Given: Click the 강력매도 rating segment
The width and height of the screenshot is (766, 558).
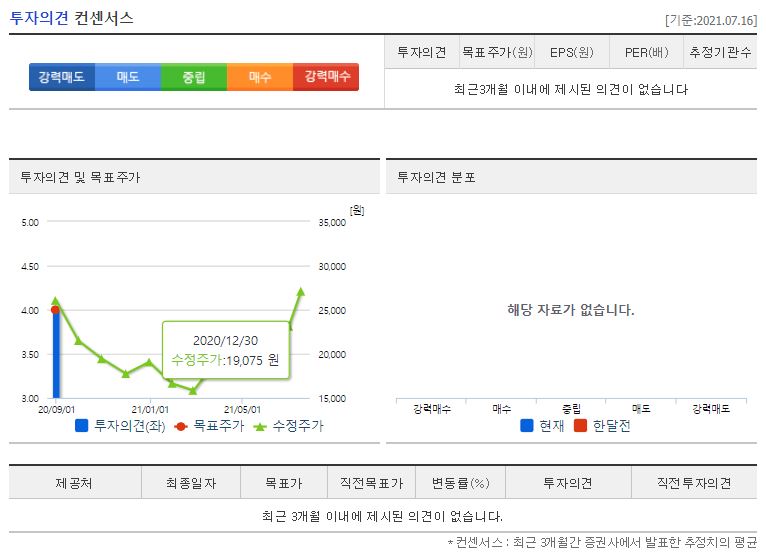Looking at the screenshot, I should (62, 77).
